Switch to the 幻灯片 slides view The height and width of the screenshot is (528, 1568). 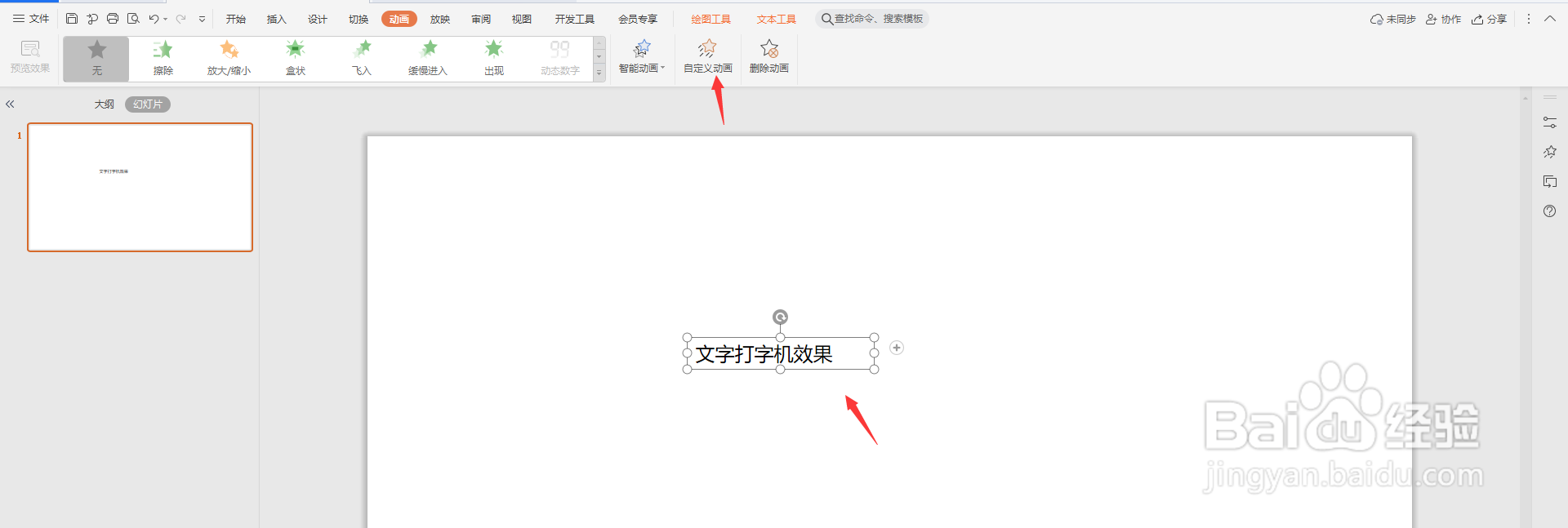[148, 104]
